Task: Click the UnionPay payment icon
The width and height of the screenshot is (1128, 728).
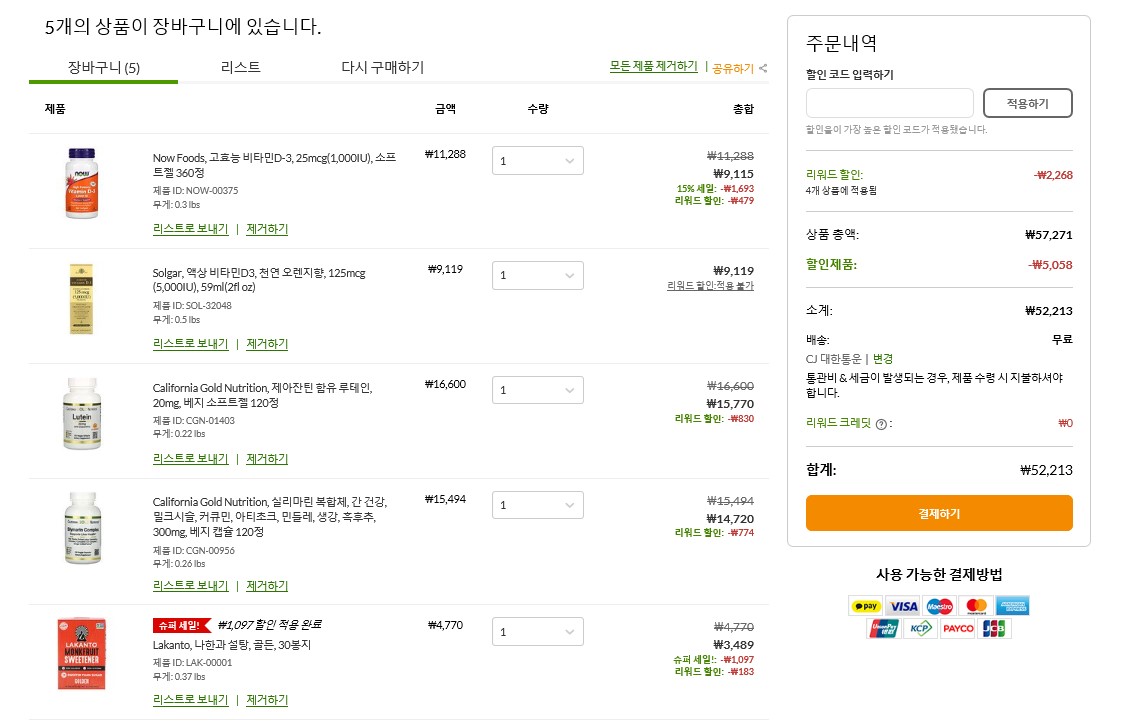Action: click(884, 628)
